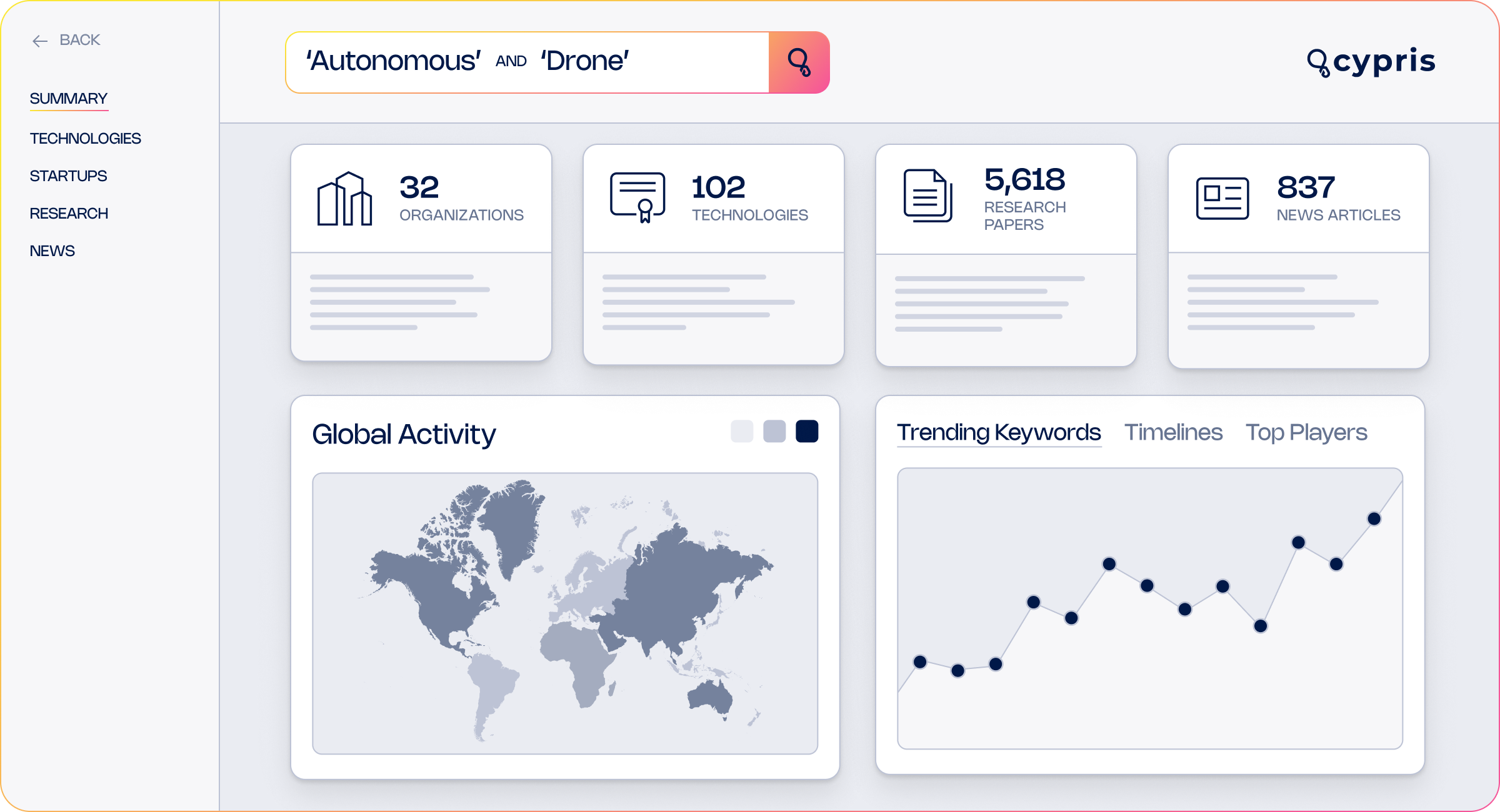Select the lightest gray map swatch
1500x812 pixels.
tap(742, 431)
